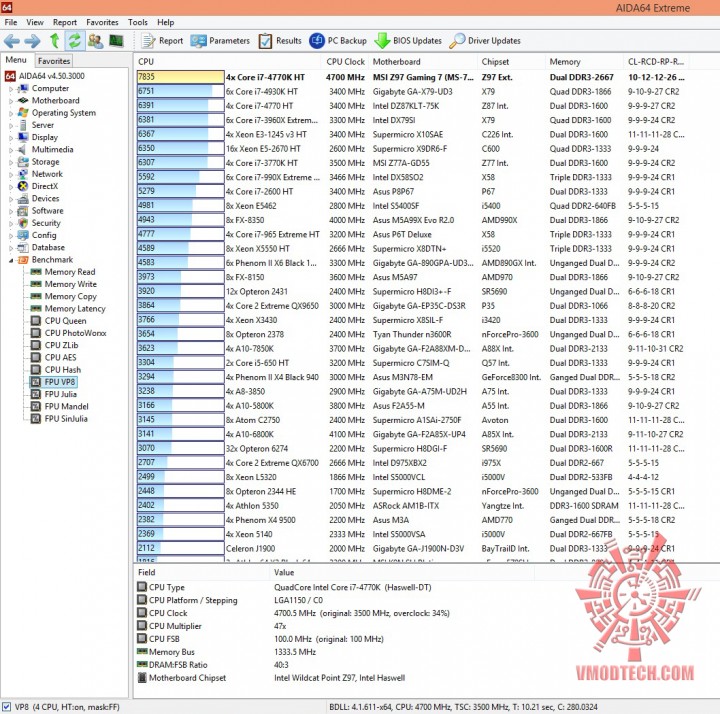Open the Report wizard from toolbar
Viewport: 720px width, 714px height.
(x=162, y=41)
